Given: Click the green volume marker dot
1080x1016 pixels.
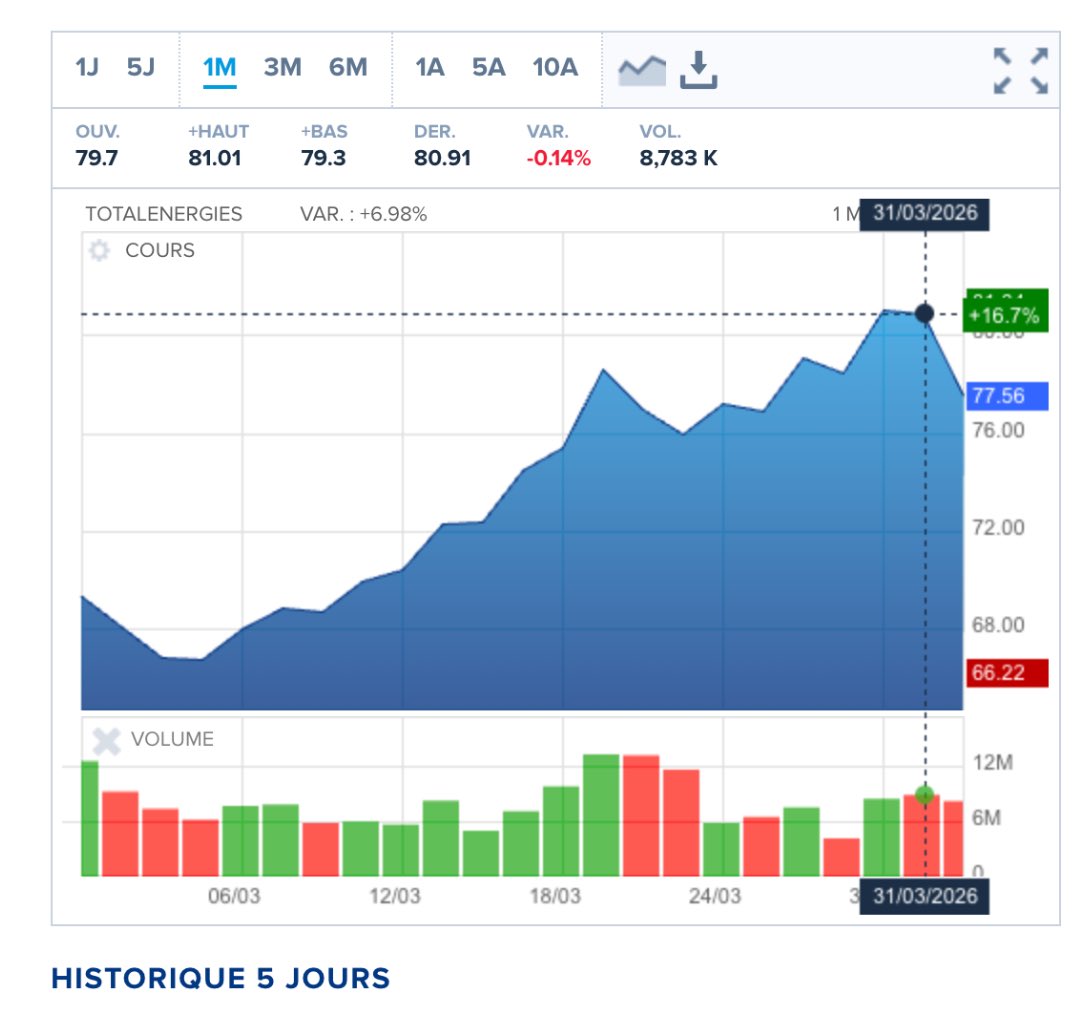Looking at the screenshot, I should click(x=924, y=795).
